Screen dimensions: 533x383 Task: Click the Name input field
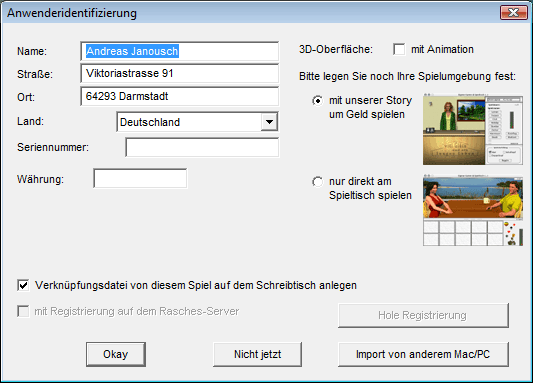[x=179, y=51]
